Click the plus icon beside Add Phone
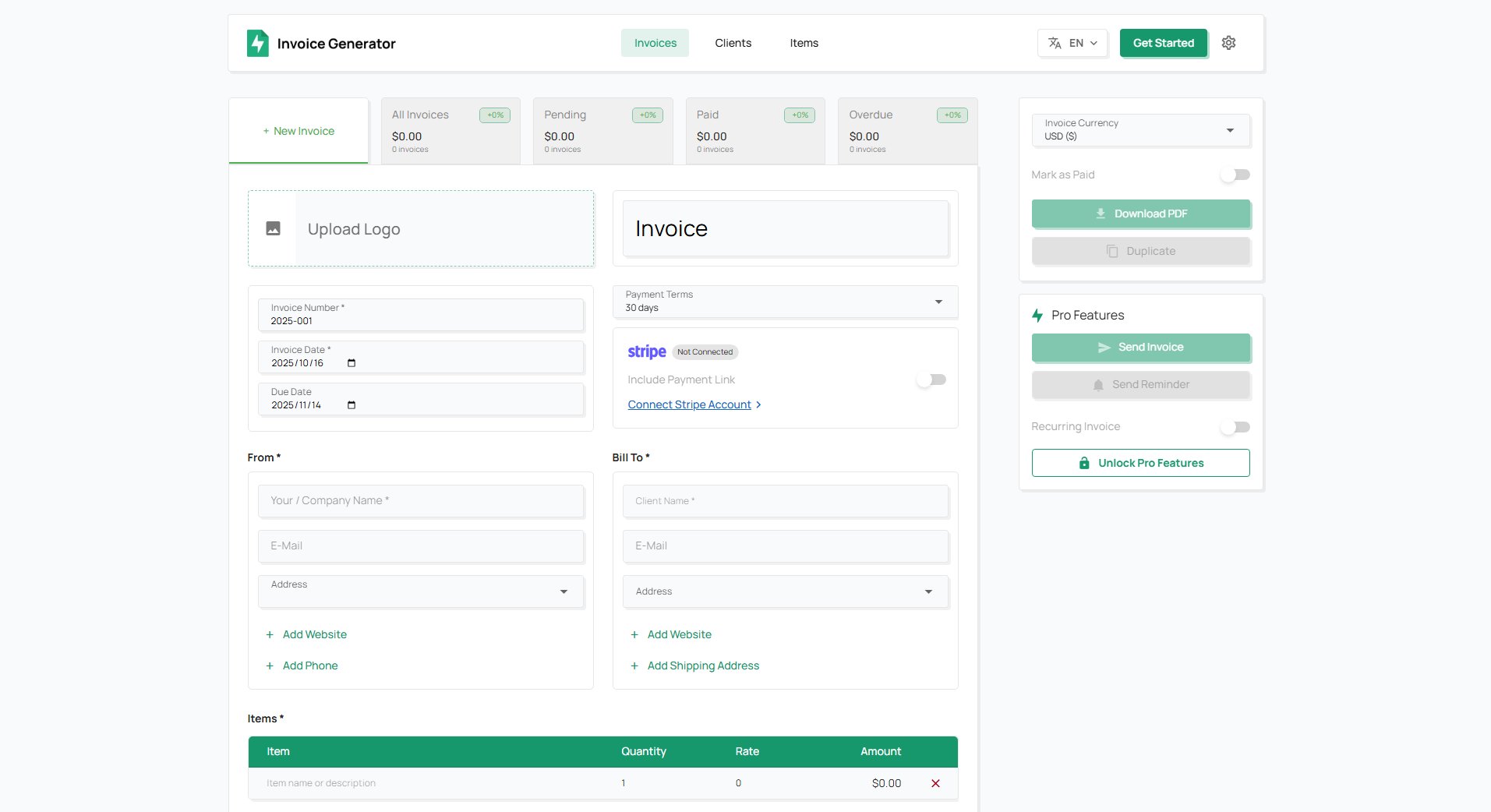Screen dimensions: 1491x812 click(x=270, y=665)
